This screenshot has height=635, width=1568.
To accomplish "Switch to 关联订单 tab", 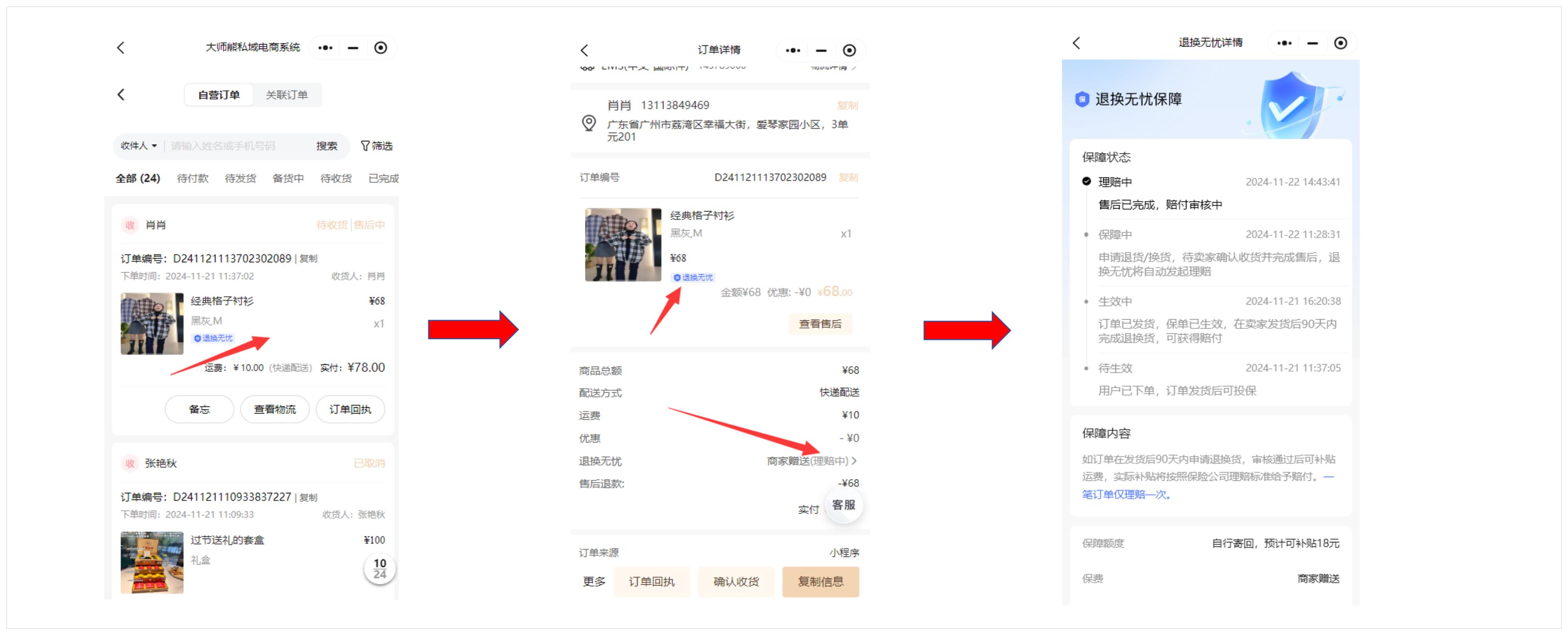I will click(286, 96).
